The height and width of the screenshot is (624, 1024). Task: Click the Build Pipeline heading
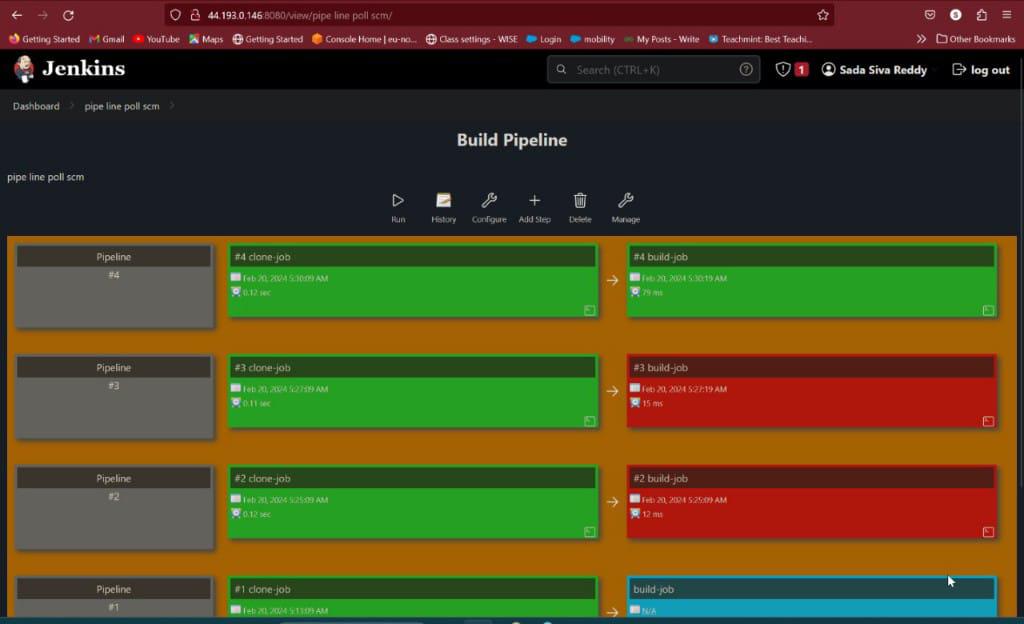point(512,140)
